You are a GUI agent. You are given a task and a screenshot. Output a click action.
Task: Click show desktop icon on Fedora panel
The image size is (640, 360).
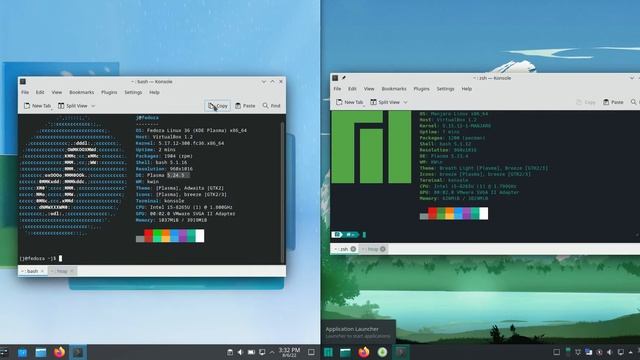pyautogui.click(x=311, y=352)
